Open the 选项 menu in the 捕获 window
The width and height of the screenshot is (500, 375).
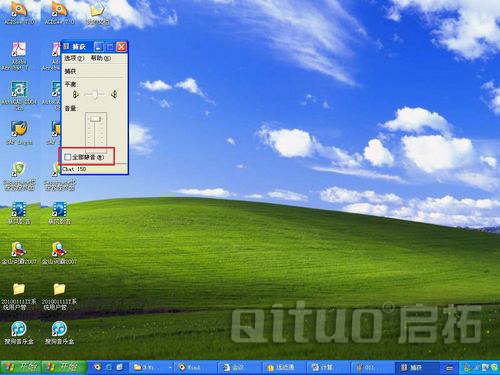coord(74,58)
